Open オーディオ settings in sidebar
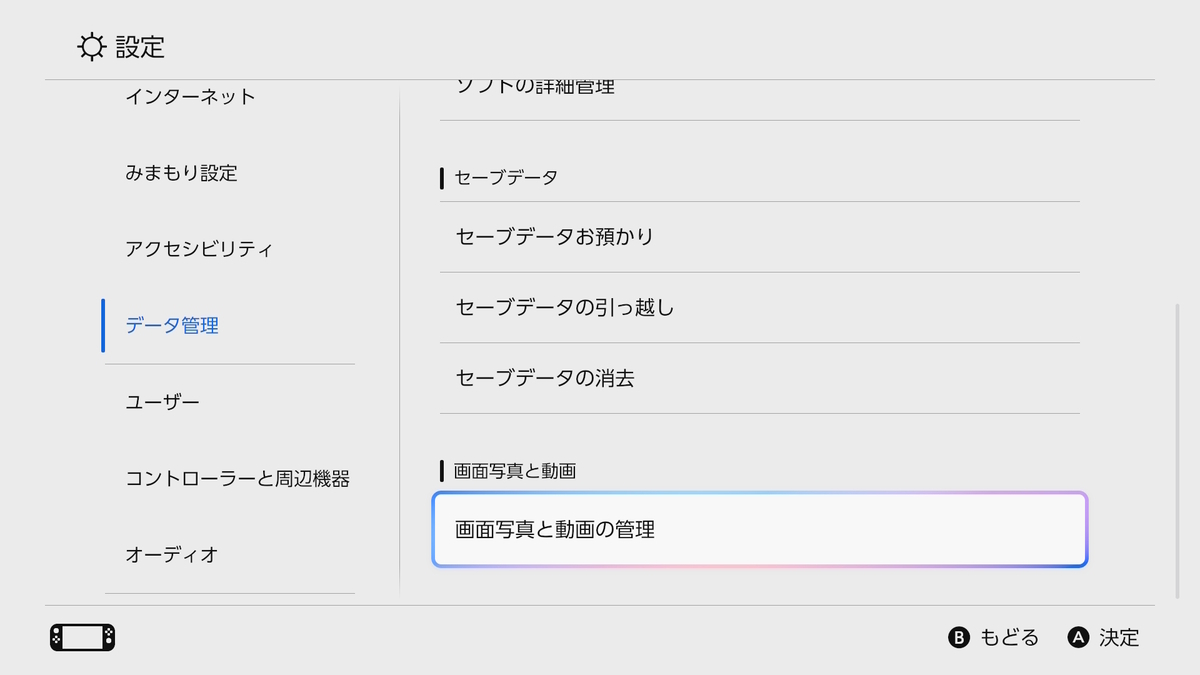The width and height of the screenshot is (1200, 675). [229, 554]
